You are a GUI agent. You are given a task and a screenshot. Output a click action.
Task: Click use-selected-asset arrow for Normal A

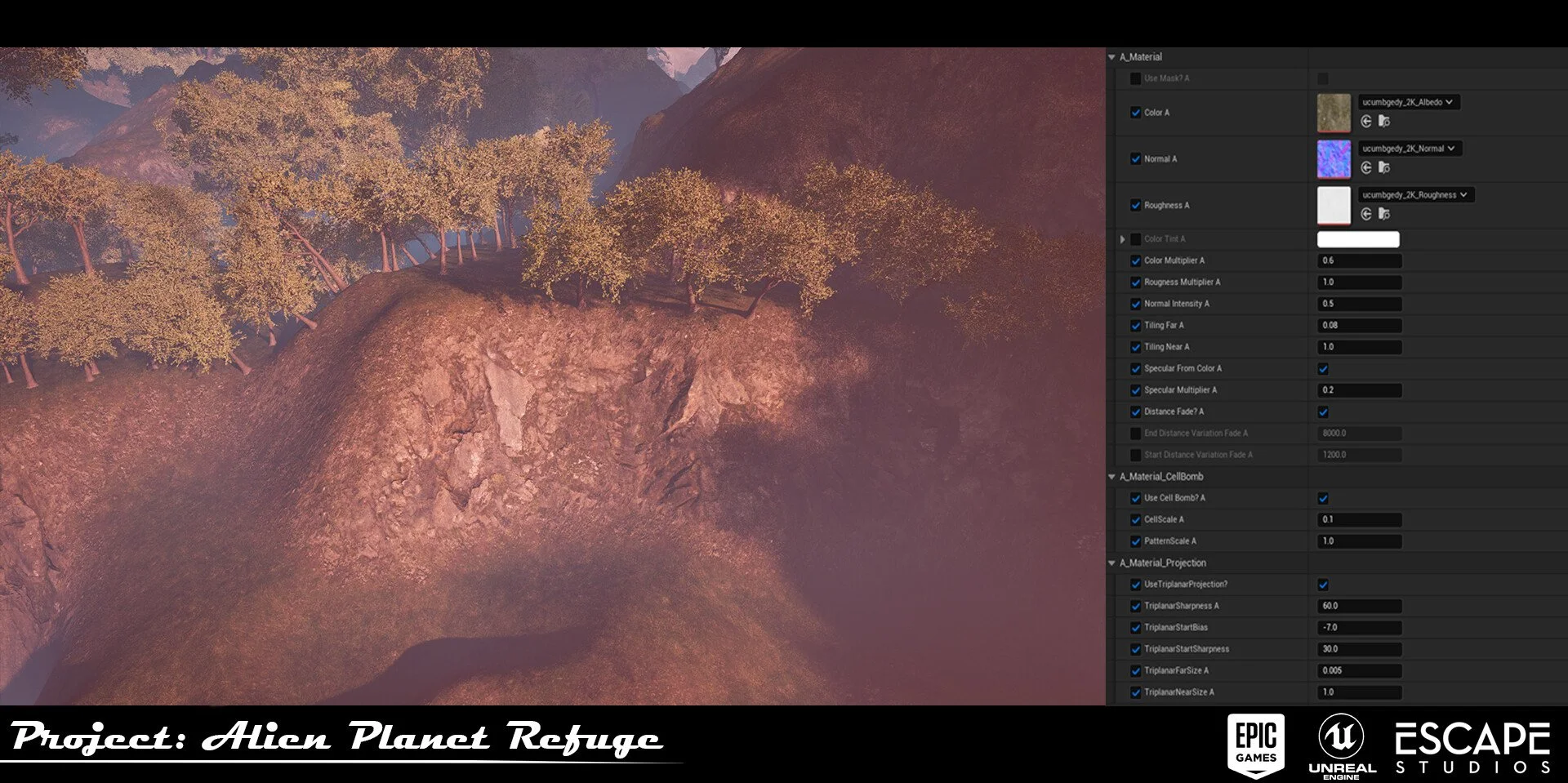tap(1366, 168)
